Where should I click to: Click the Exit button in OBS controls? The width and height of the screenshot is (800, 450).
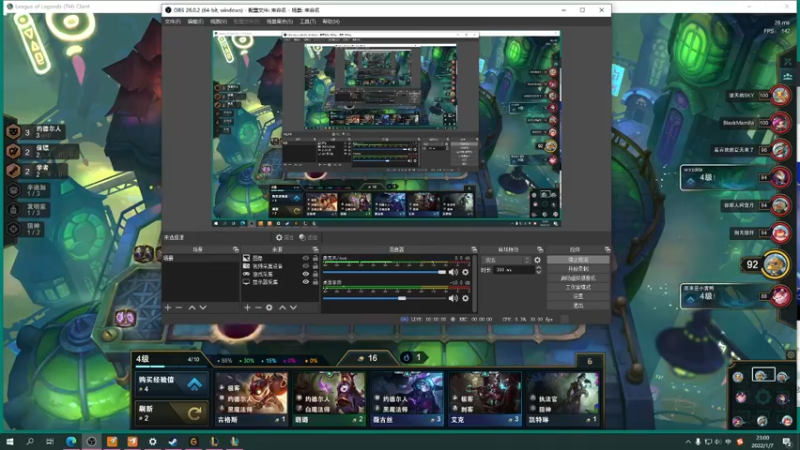tap(578, 306)
